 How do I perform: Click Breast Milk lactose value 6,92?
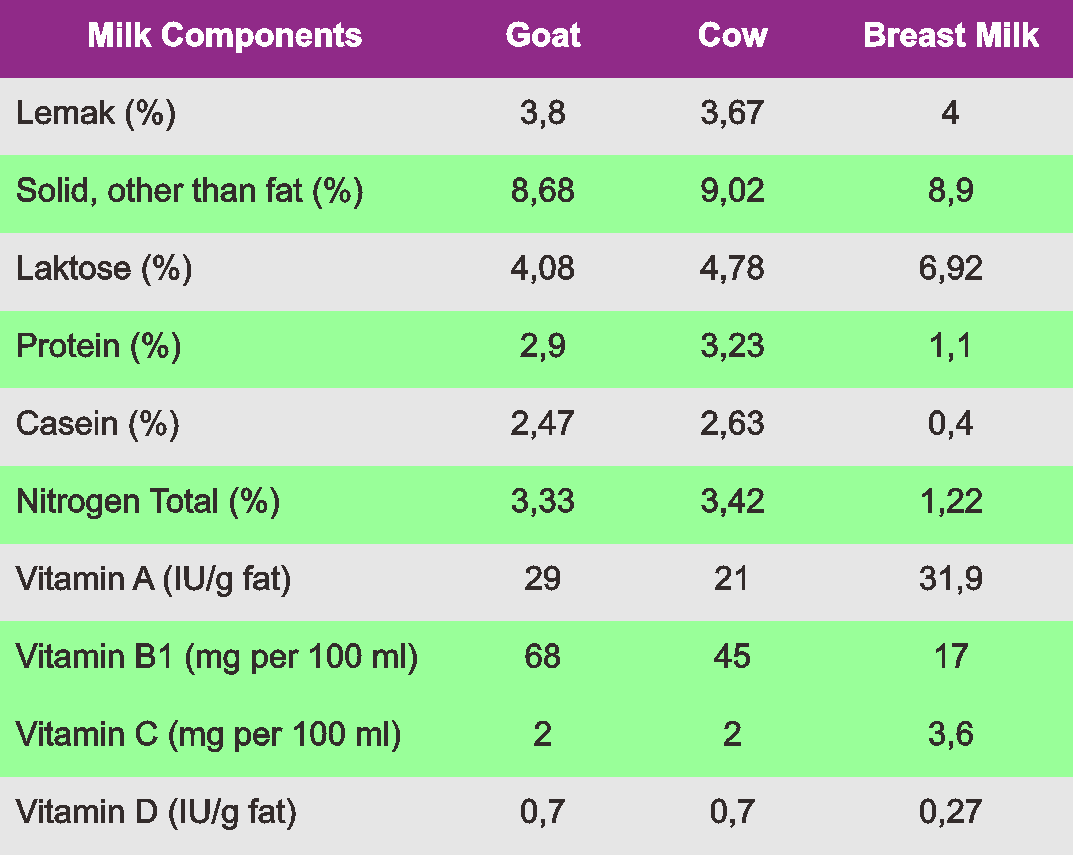point(950,268)
